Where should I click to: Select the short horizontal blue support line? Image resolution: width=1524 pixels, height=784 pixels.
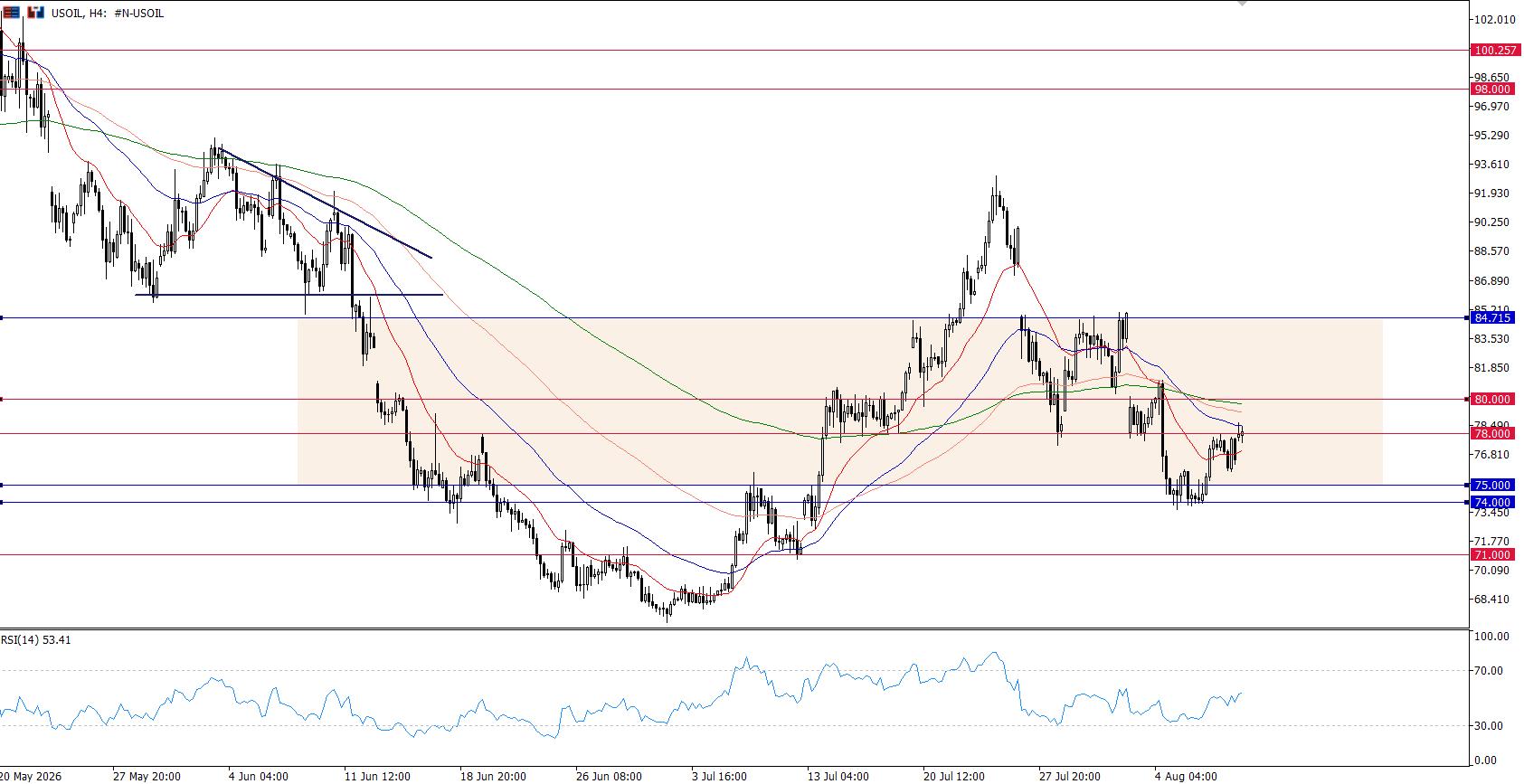289,295
